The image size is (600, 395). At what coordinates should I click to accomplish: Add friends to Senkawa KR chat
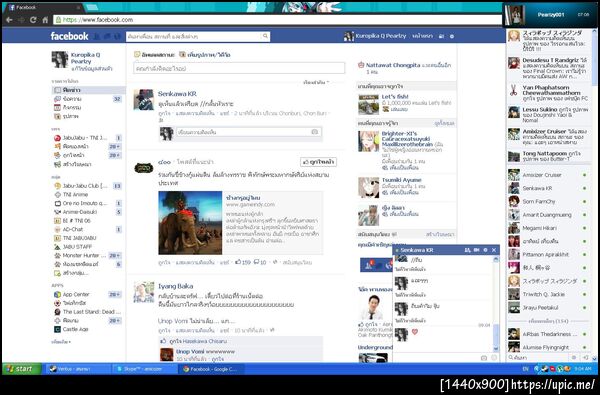[467, 250]
